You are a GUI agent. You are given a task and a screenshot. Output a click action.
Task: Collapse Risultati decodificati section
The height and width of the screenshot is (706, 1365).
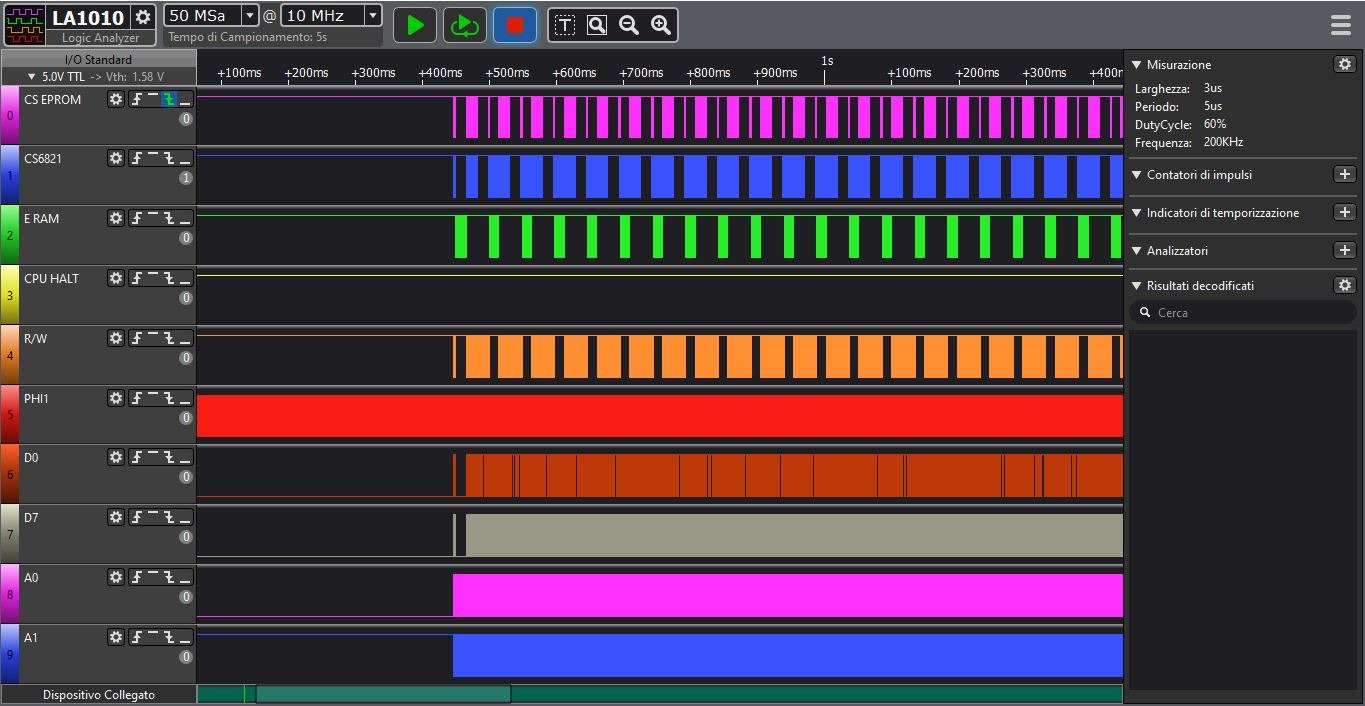pyautogui.click(x=1136, y=285)
